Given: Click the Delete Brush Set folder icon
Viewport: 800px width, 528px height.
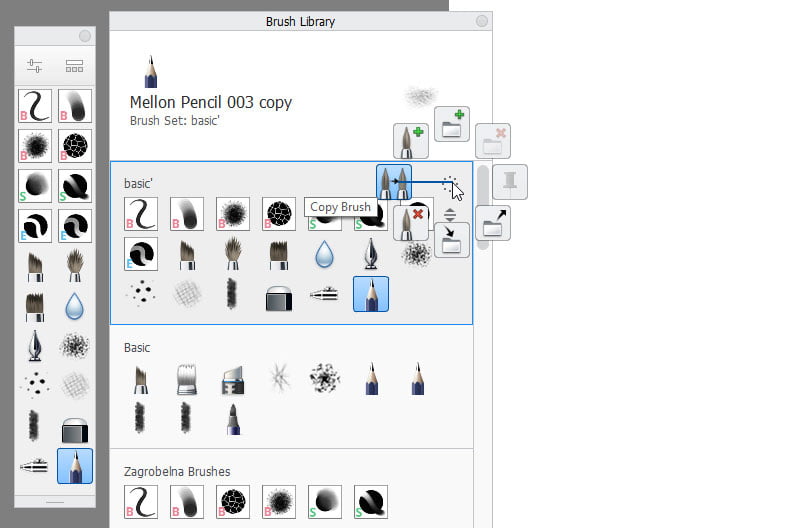Looking at the screenshot, I should click(493, 141).
